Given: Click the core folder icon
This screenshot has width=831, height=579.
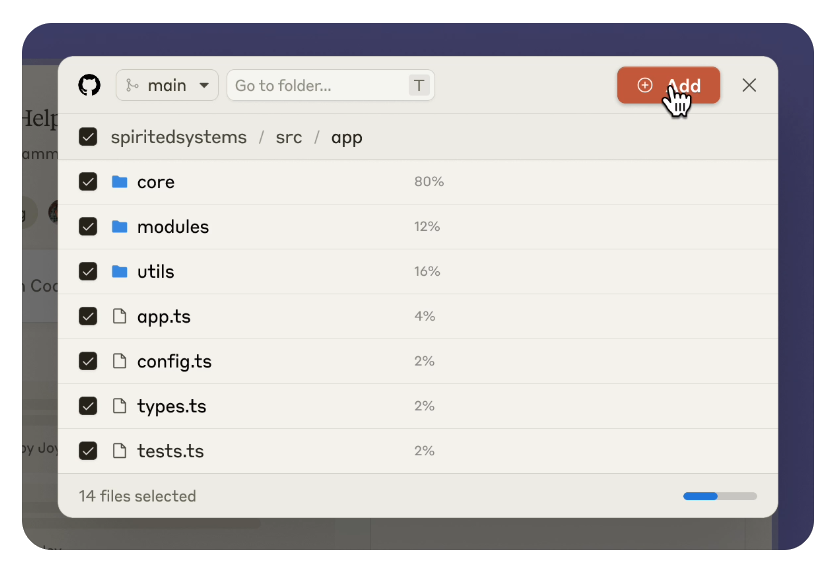Looking at the screenshot, I should coord(120,182).
